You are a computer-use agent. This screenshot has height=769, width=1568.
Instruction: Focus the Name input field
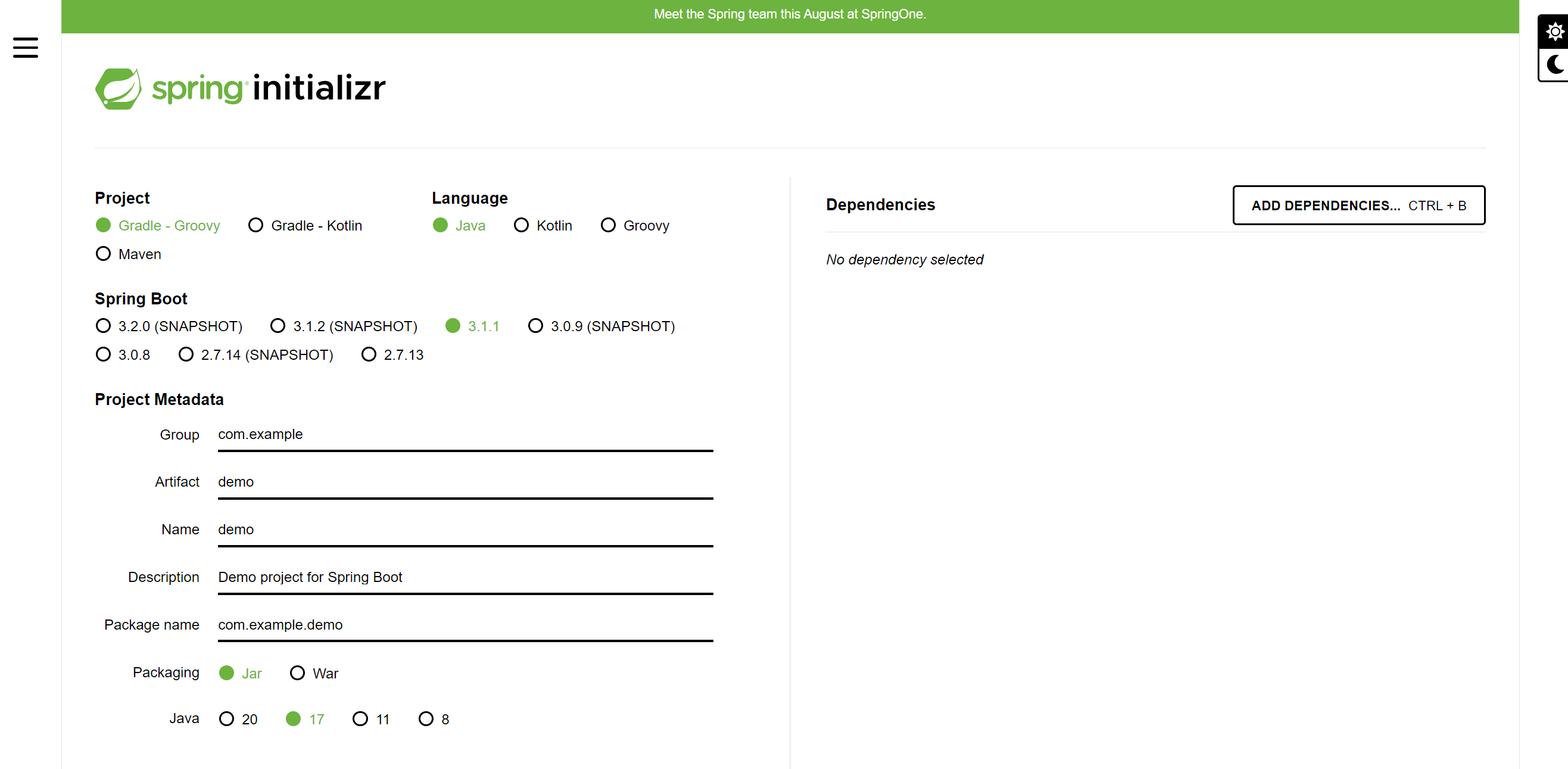click(465, 530)
